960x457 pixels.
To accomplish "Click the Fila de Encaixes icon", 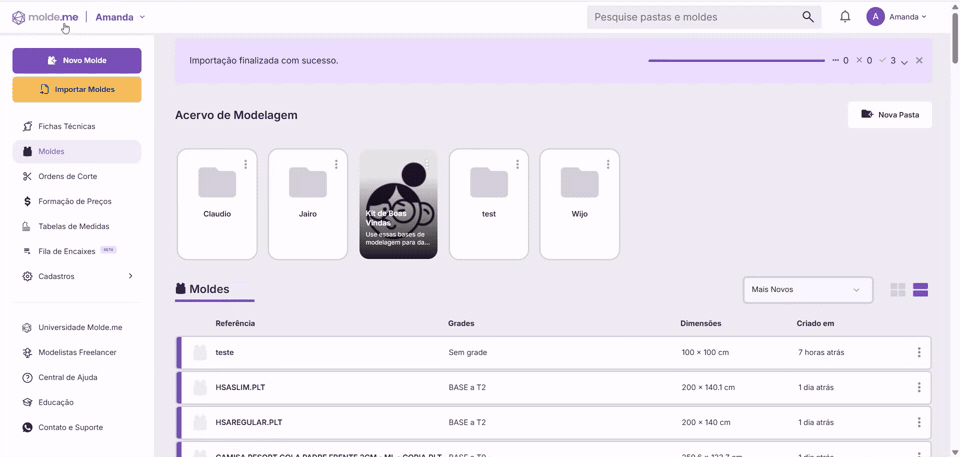I will point(27,251).
